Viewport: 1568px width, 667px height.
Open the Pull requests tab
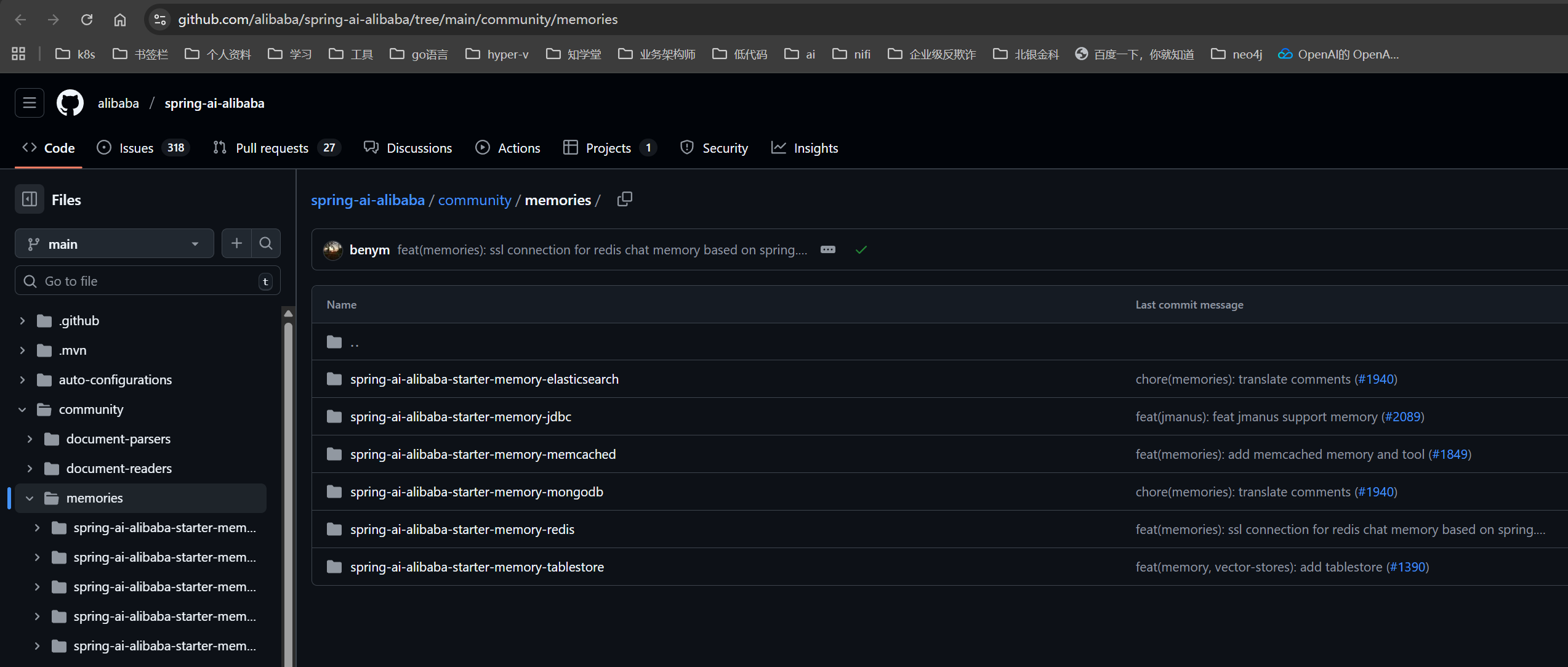(x=271, y=148)
